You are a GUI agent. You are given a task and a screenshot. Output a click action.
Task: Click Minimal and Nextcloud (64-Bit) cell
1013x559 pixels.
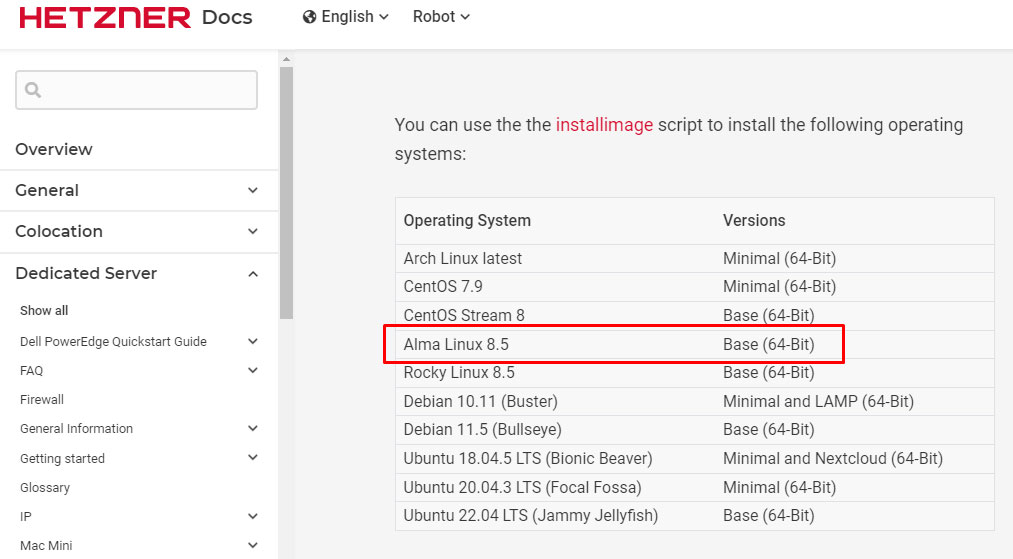833,459
